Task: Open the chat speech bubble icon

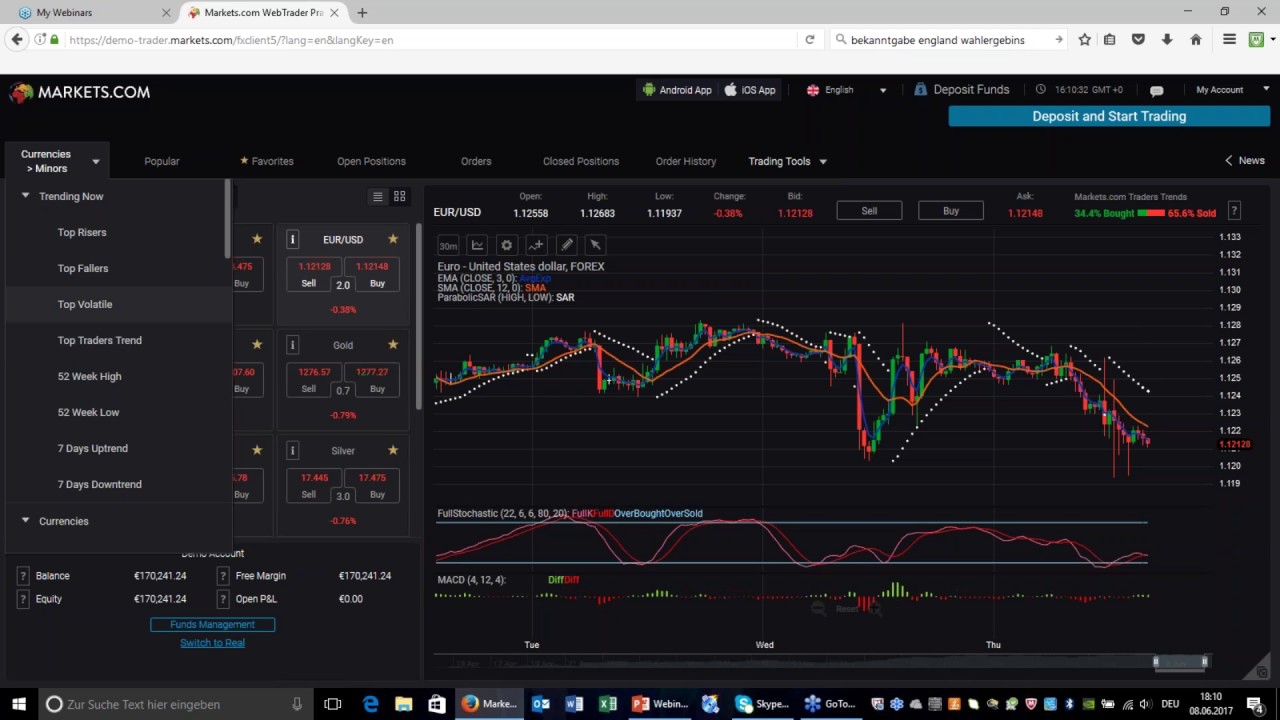Action: [1156, 90]
